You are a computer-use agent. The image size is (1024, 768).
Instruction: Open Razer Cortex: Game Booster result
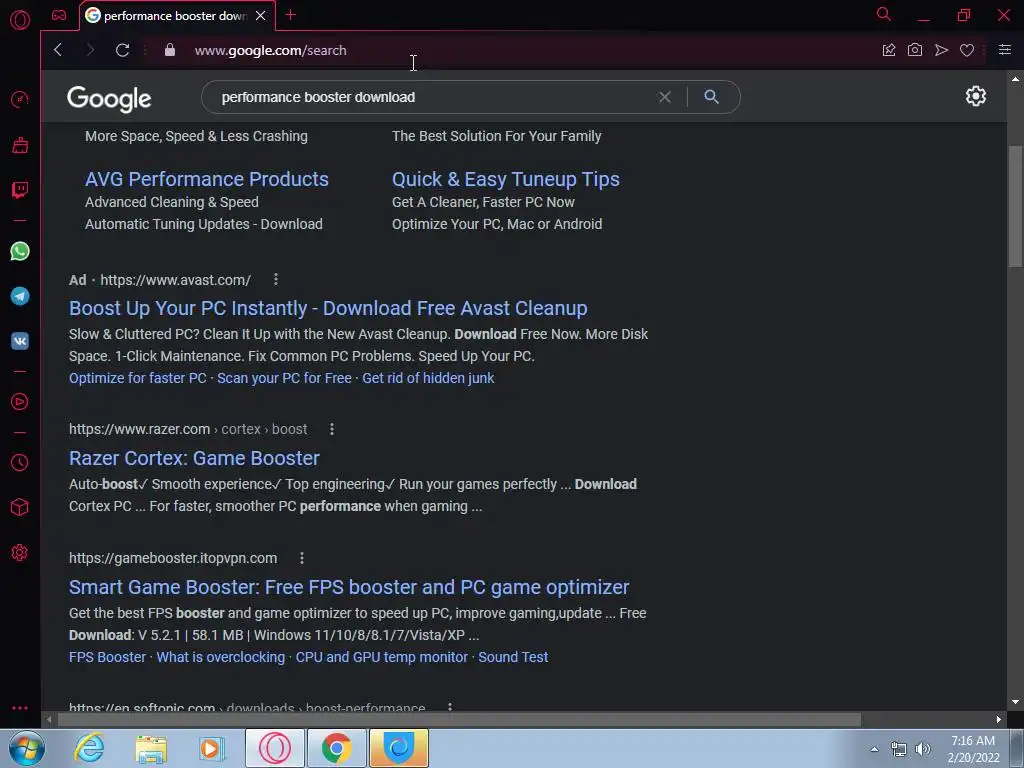(x=195, y=458)
